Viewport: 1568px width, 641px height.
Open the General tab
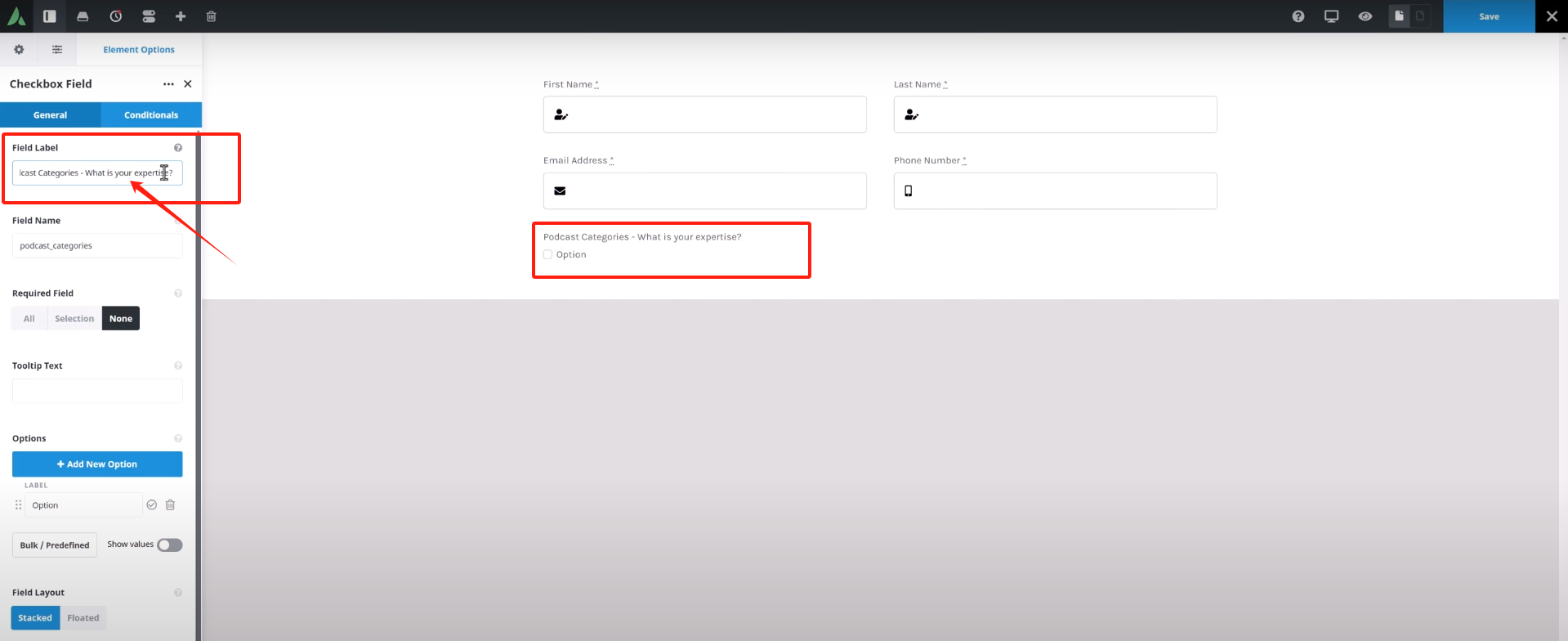[51, 115]
